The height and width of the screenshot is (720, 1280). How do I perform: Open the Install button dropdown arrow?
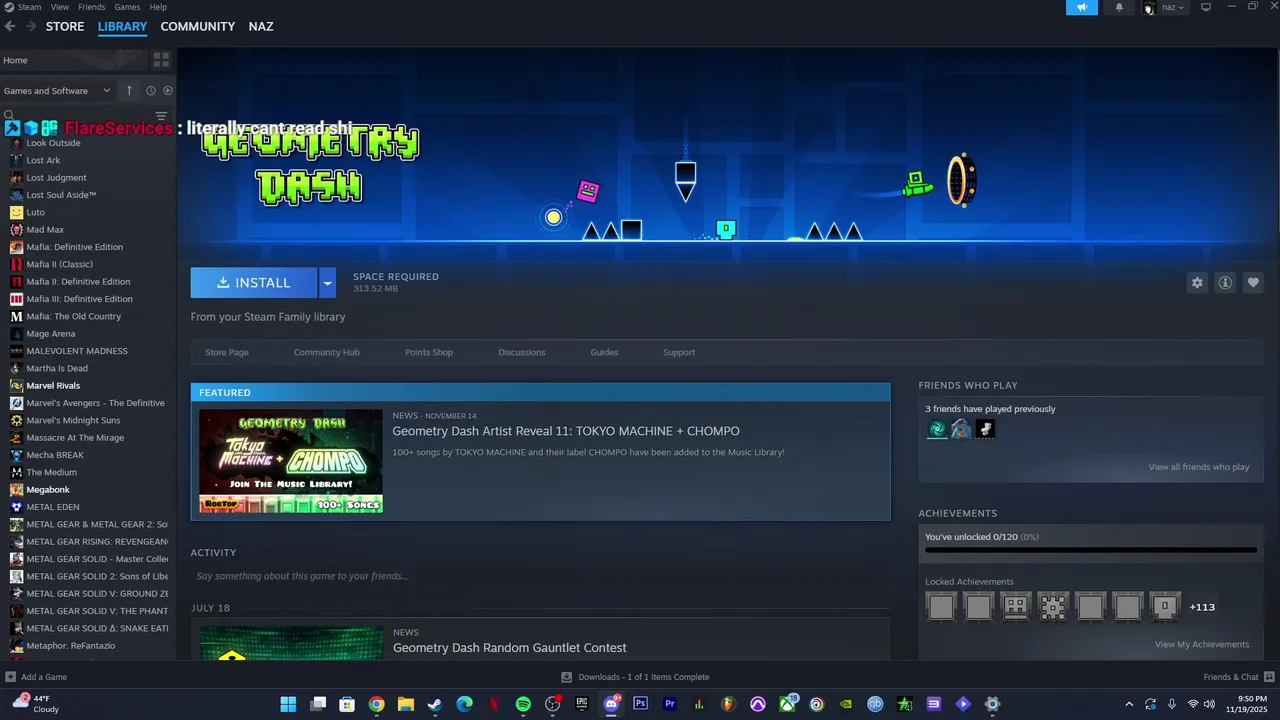(327, 283)
